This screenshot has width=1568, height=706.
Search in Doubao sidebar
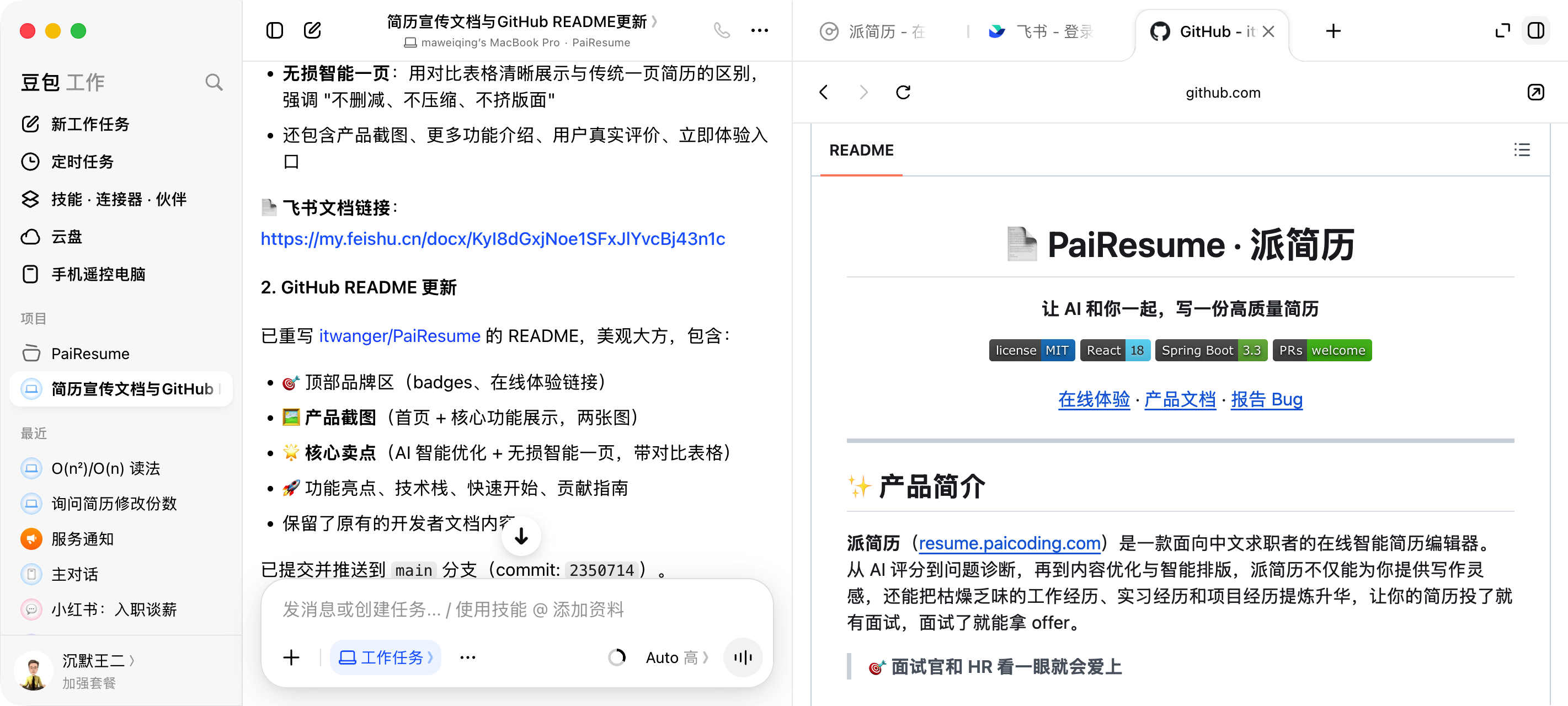(214, 82)
